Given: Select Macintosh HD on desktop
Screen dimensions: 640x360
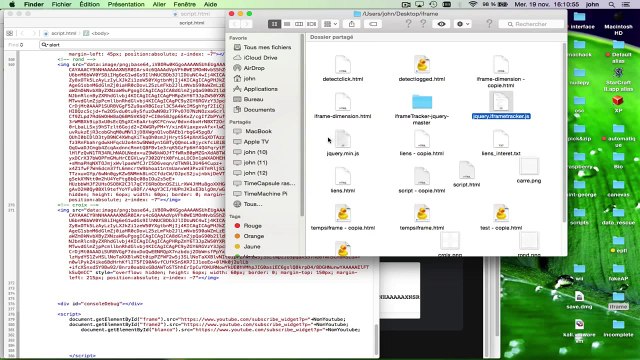Looking at the screenshot, I should pos(618,23).
